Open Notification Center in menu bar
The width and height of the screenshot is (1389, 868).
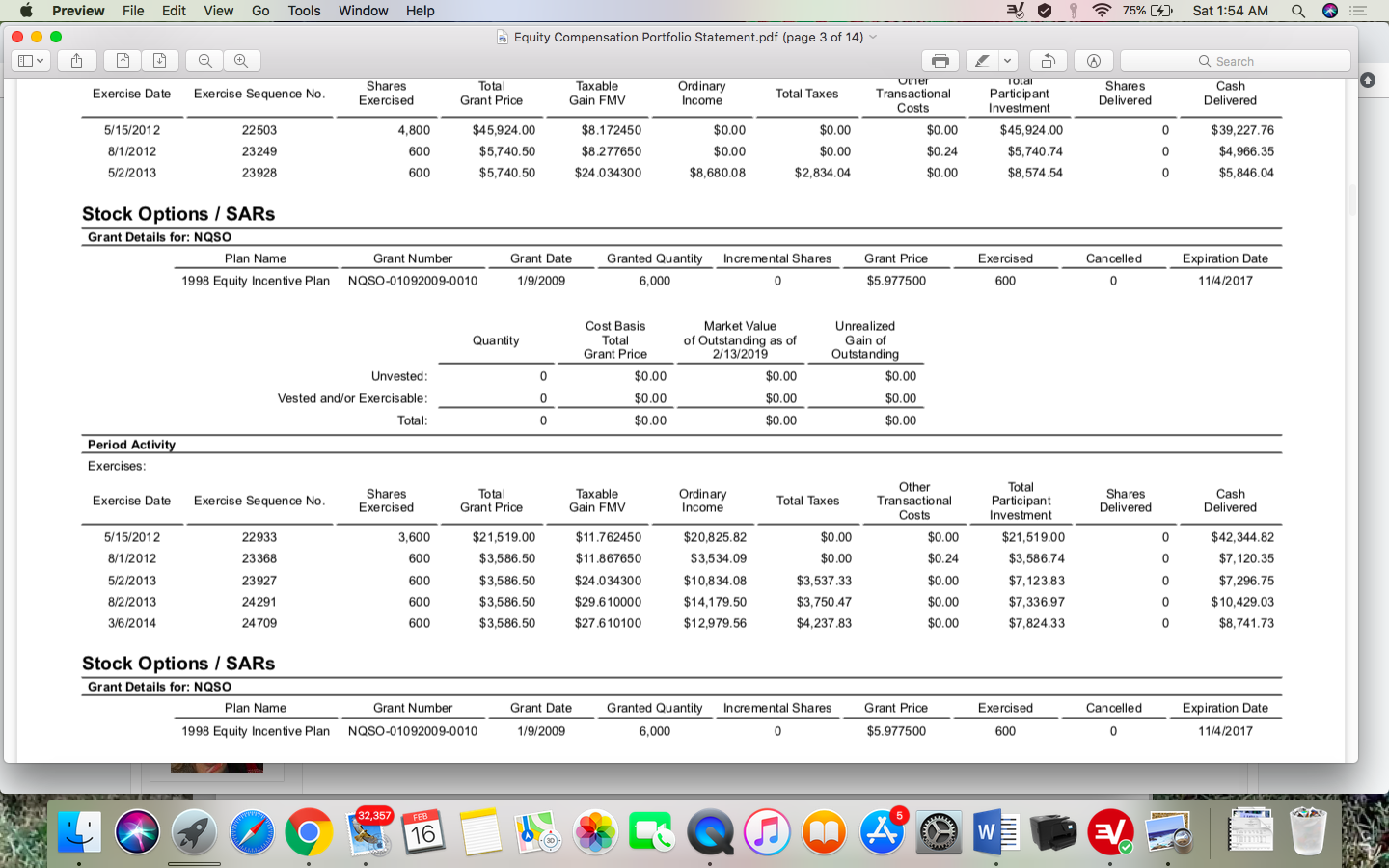tap(1359, 11)
